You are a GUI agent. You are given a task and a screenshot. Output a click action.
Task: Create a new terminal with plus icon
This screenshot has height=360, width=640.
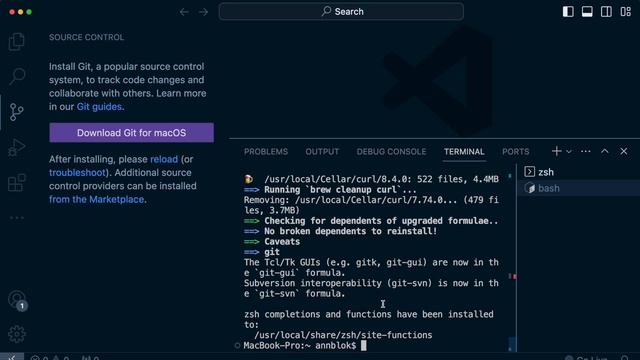click(556, 151)
